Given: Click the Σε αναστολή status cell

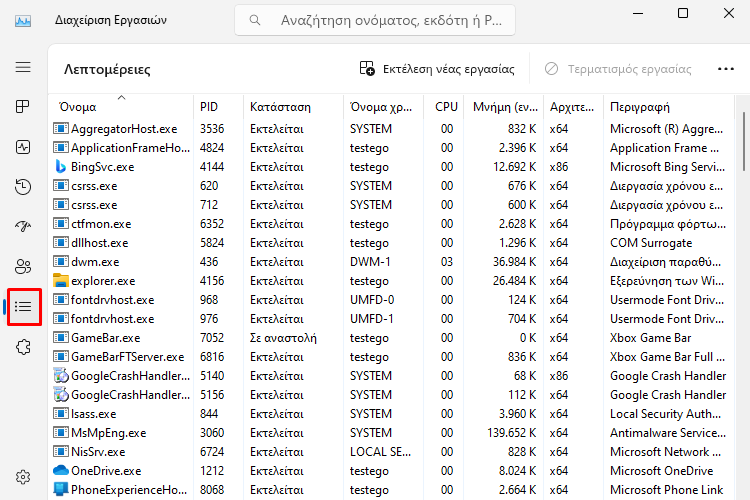Looking at the screenshot, I should pos(283,338).
